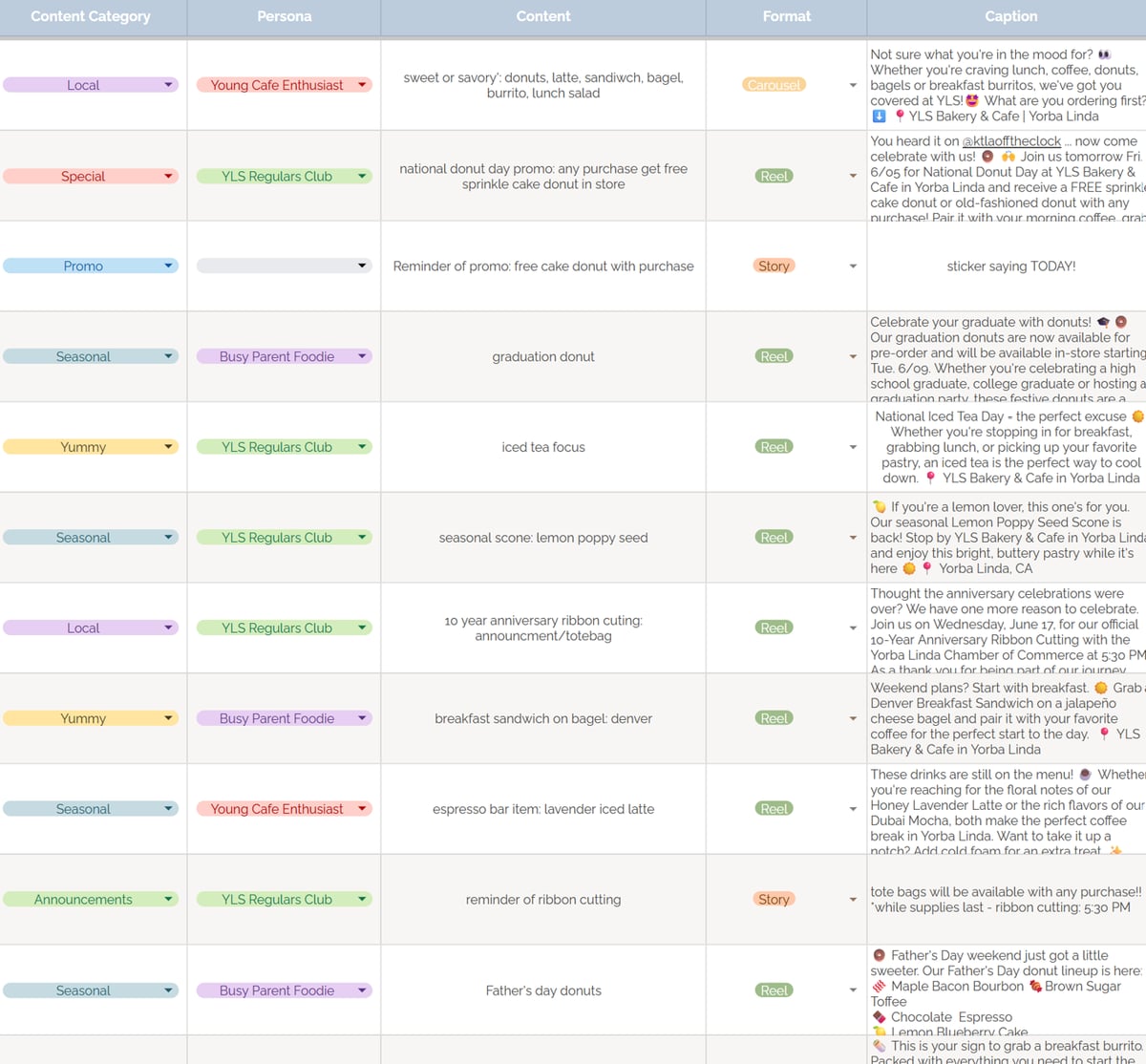This screenshot has height=1064, width=1146.
Task: Open Young Cafe Enthusiast persona in lavender latte row
Action: coord(284,808)
